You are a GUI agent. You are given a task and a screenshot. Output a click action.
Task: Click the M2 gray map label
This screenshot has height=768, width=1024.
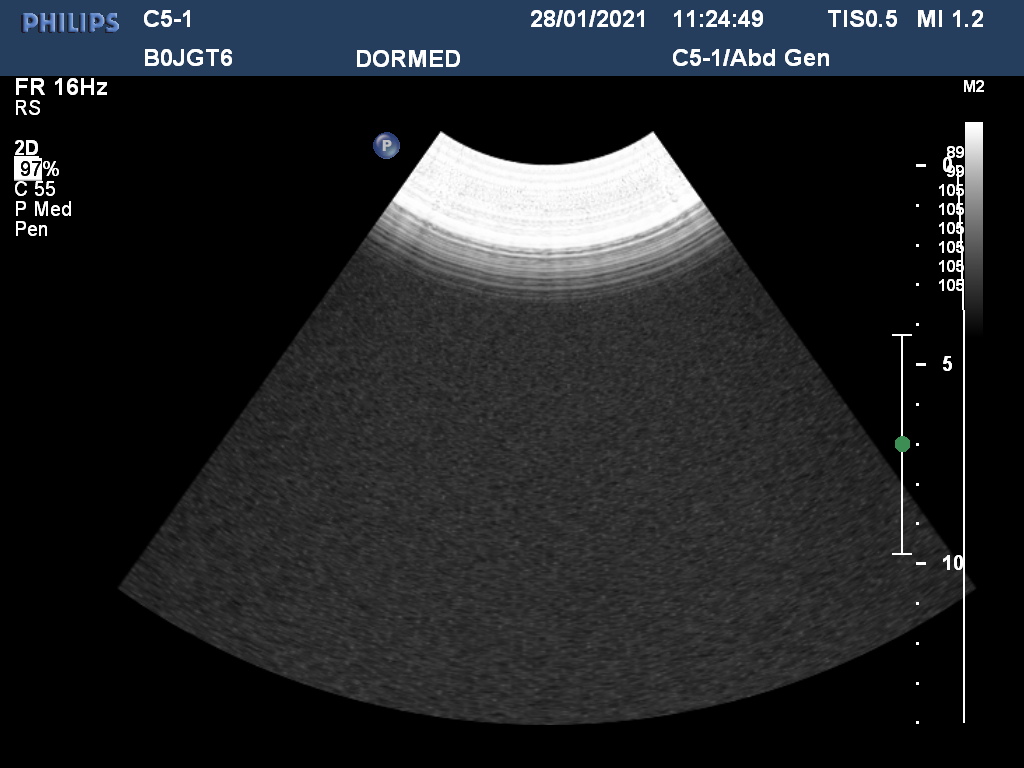pyautogui.click(x=973, y=87)
